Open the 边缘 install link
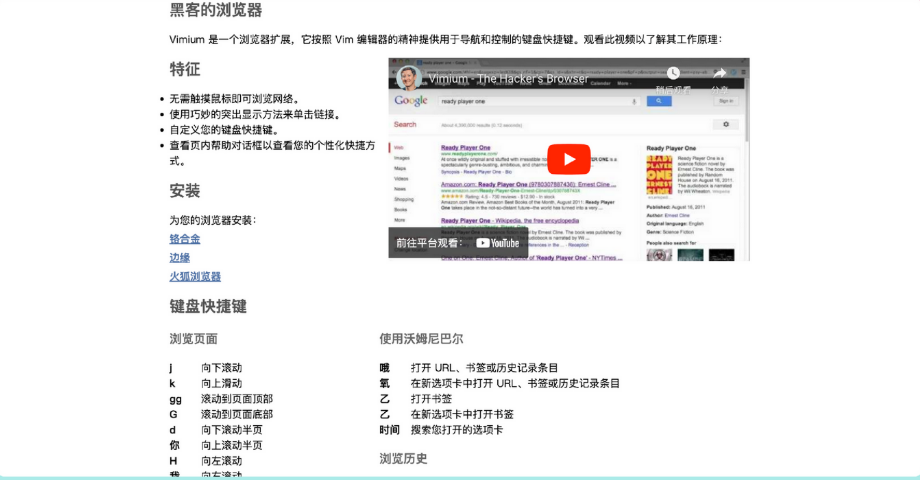The width and height of the screenshot is (920, 480). pos(180,258)
